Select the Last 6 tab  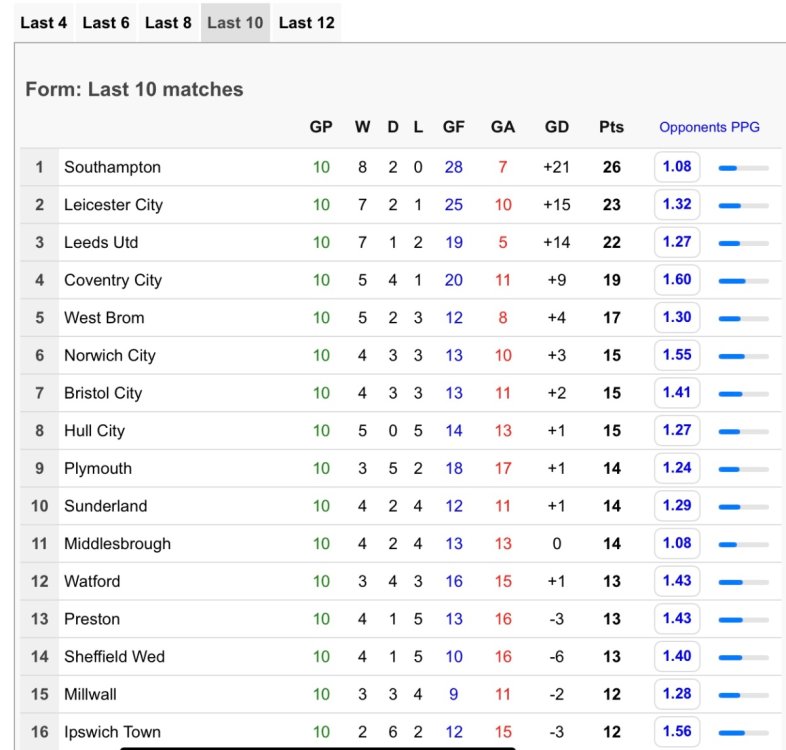tap(106, 22)
